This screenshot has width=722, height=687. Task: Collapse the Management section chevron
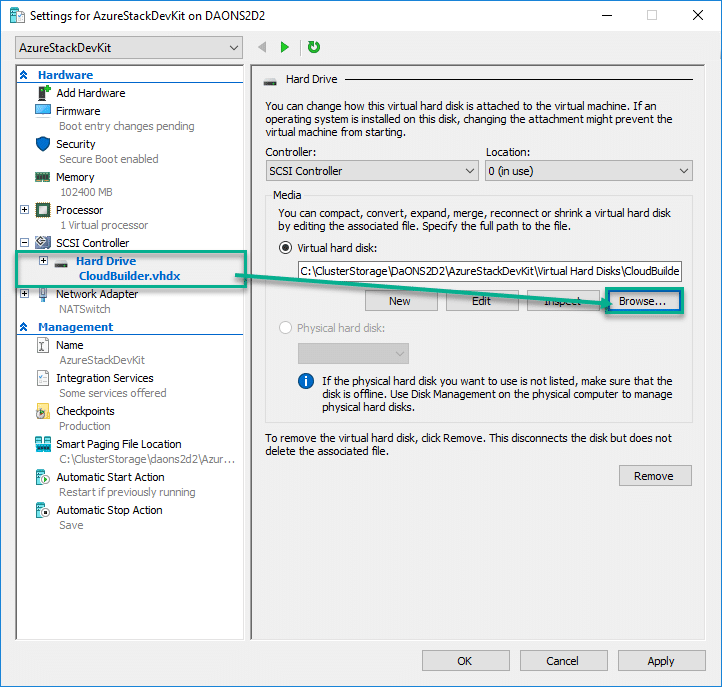click(x=24, y=327)
